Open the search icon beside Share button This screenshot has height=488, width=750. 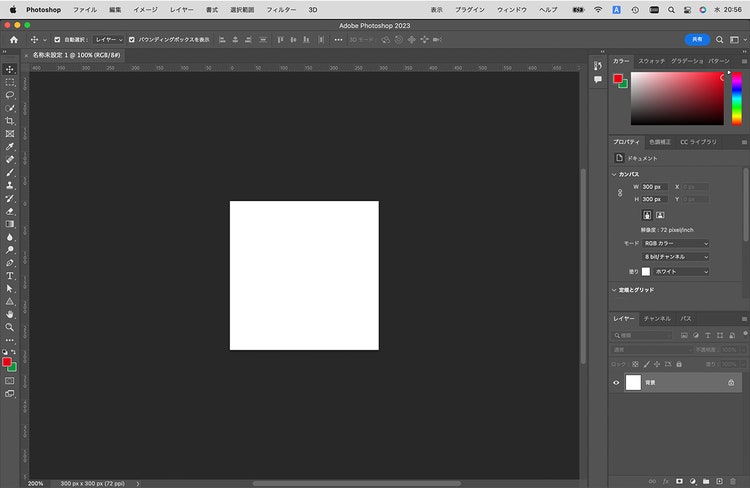[x=719, y=40]
